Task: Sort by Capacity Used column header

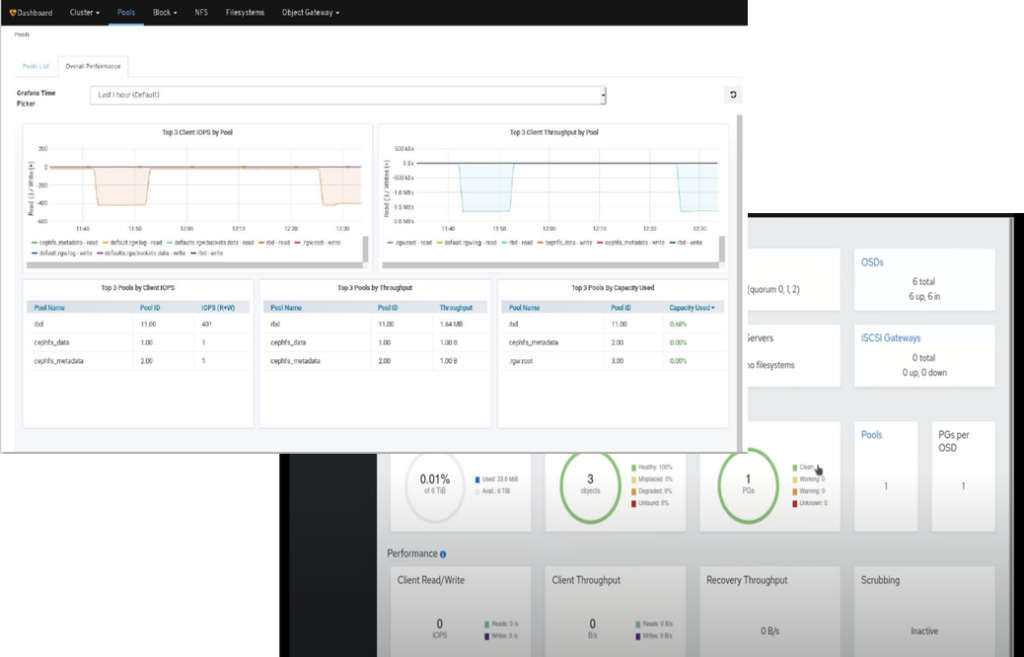Action: coord(691,308)
